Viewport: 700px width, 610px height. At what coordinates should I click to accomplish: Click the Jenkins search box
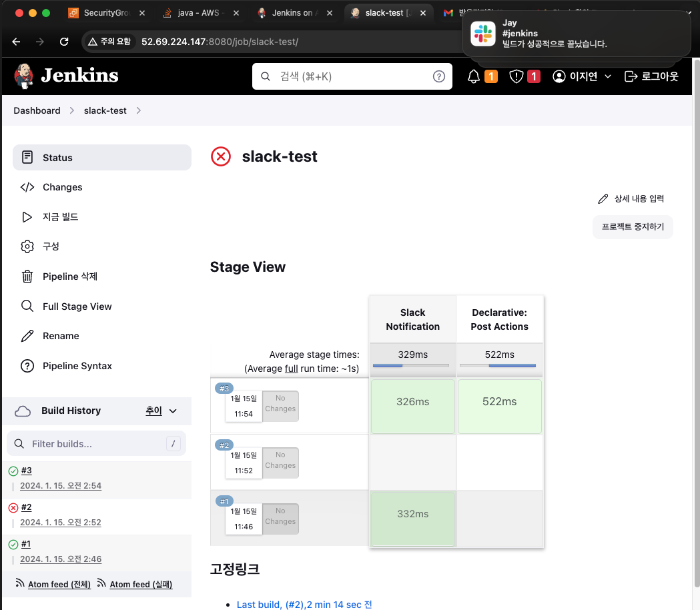click(x=352, y=76)
